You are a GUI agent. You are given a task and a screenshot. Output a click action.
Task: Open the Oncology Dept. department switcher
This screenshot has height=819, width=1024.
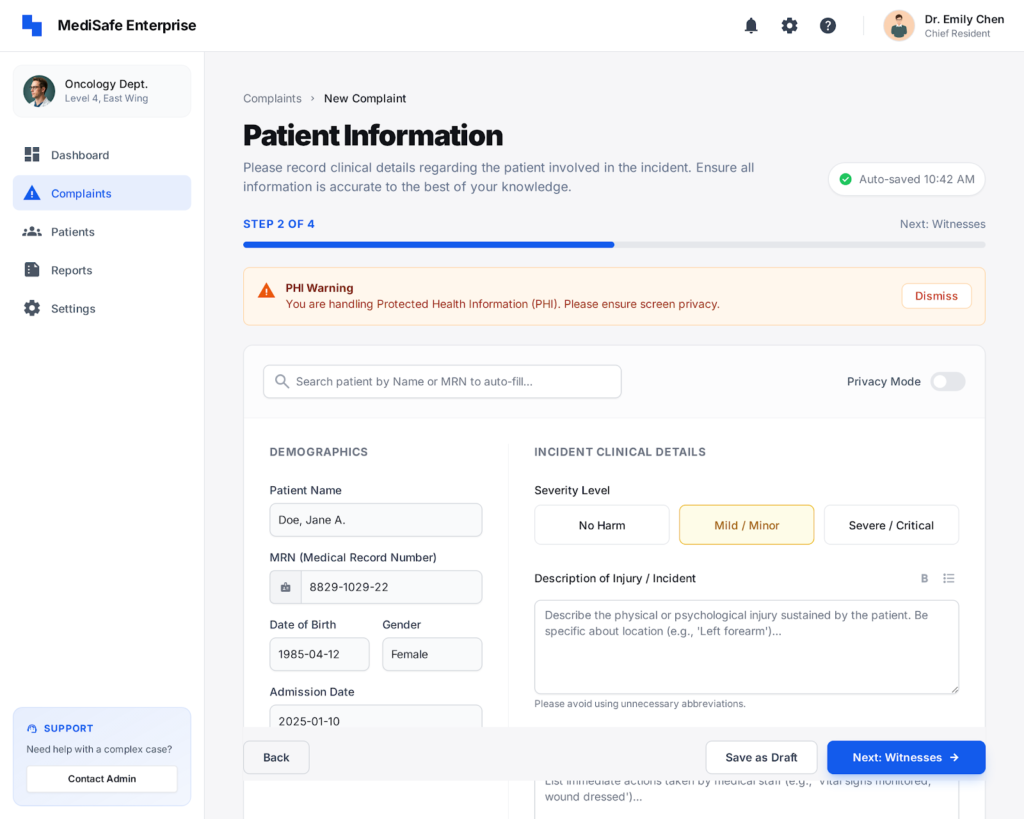[x=102, y=91]
